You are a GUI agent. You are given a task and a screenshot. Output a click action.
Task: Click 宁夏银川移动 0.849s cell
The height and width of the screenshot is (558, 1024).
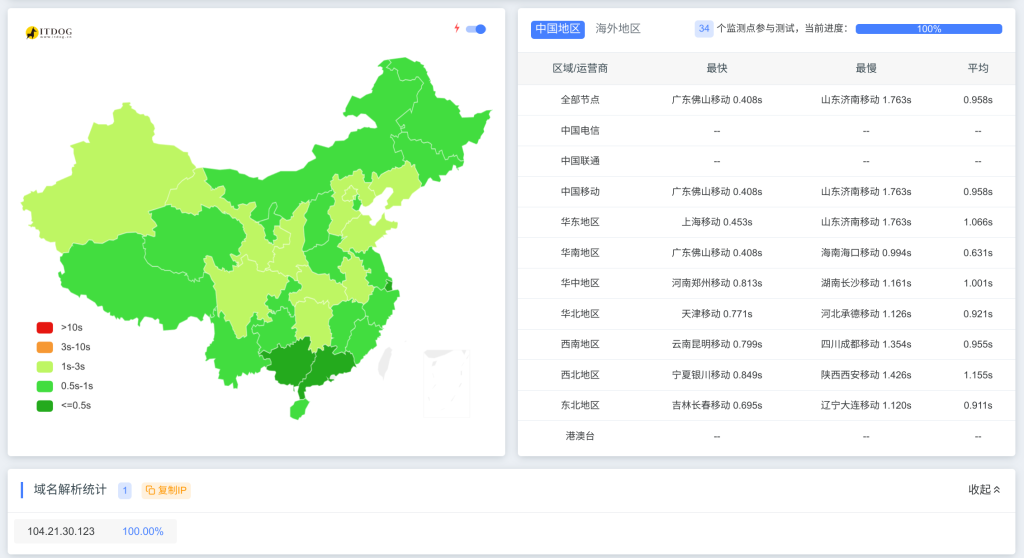click(717, 375)
